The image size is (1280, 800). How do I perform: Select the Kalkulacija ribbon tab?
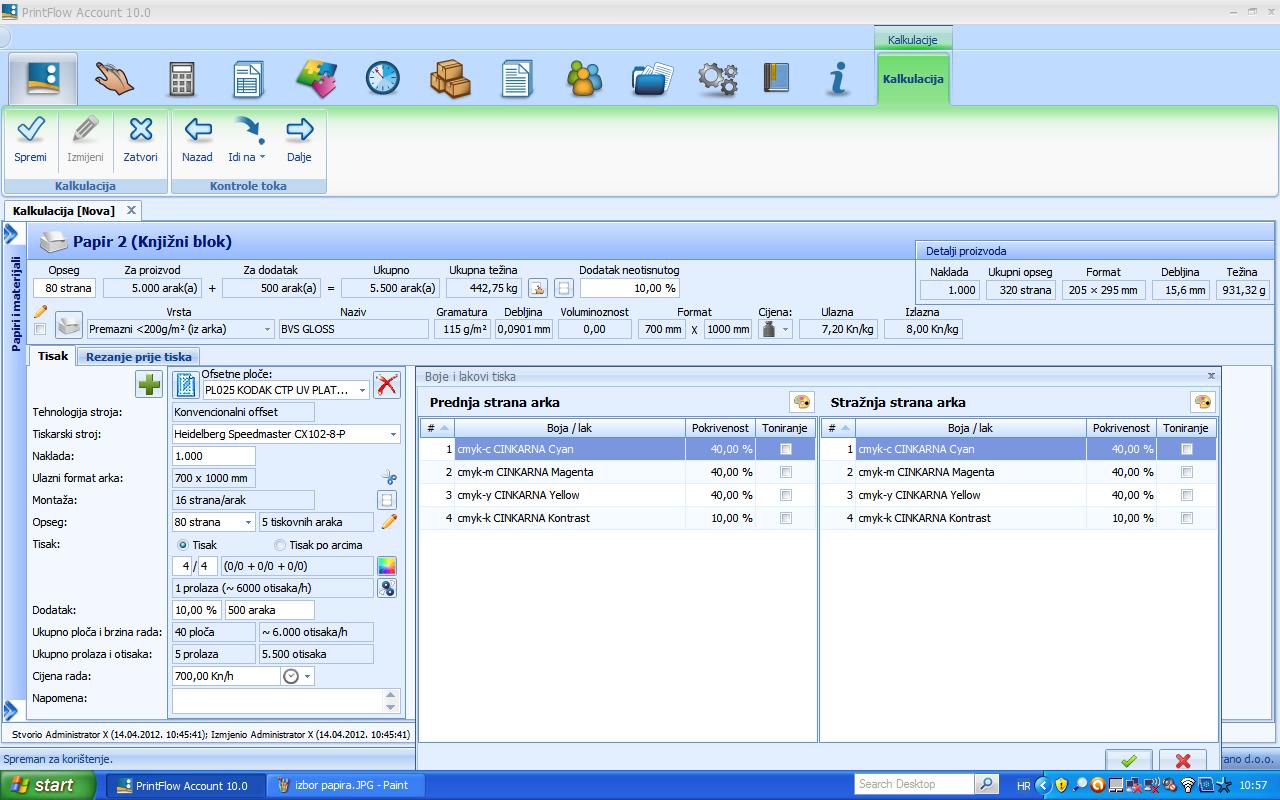click(x=913, y=79)
